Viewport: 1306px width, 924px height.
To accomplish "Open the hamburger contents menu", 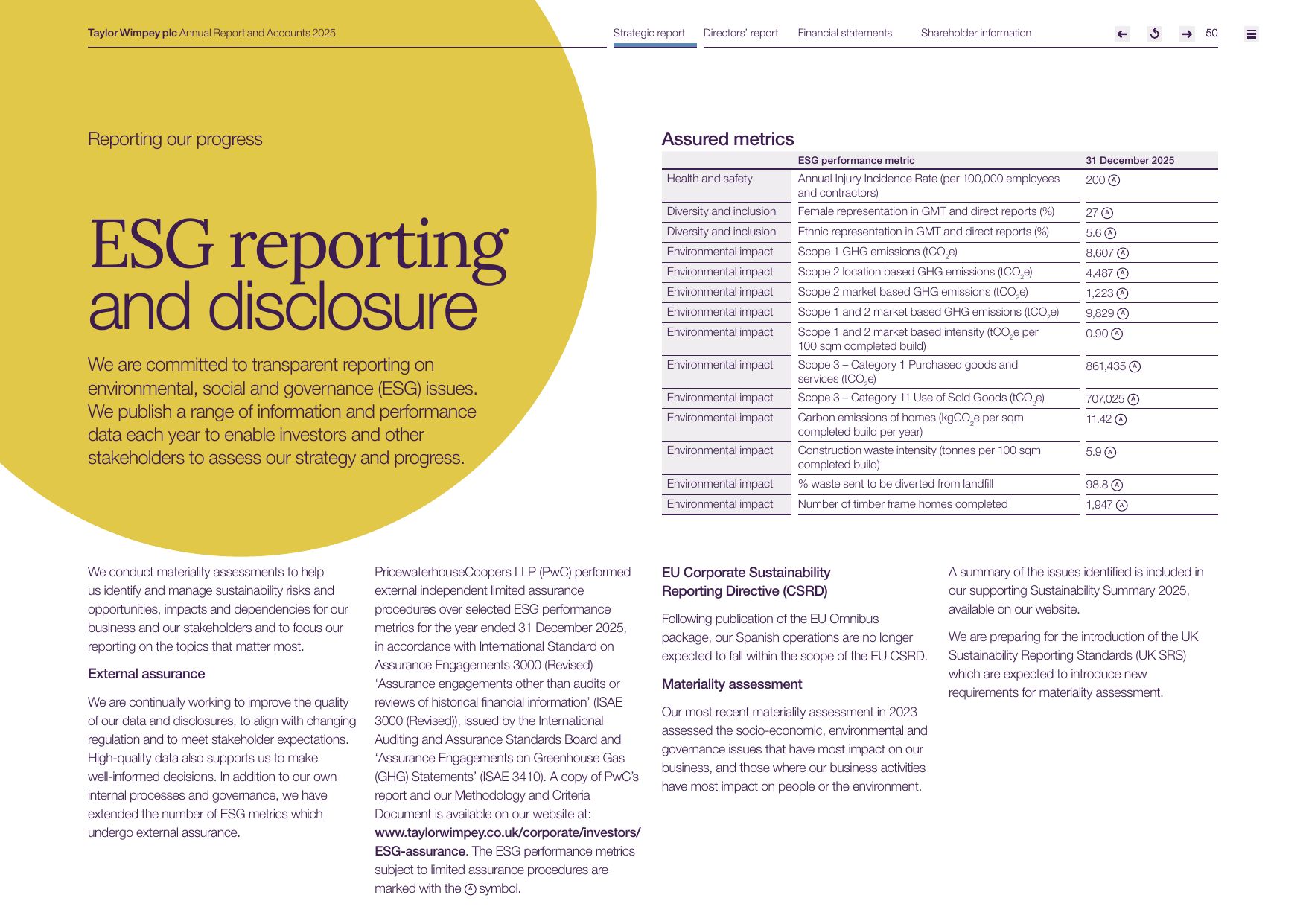I will click(1252, 34).
